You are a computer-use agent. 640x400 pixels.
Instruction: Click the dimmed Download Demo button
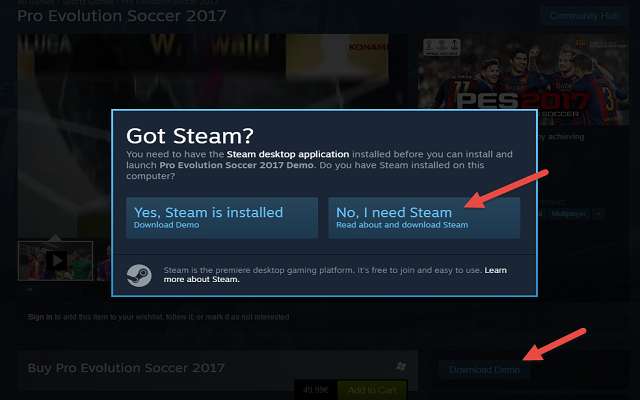[484, 370]
